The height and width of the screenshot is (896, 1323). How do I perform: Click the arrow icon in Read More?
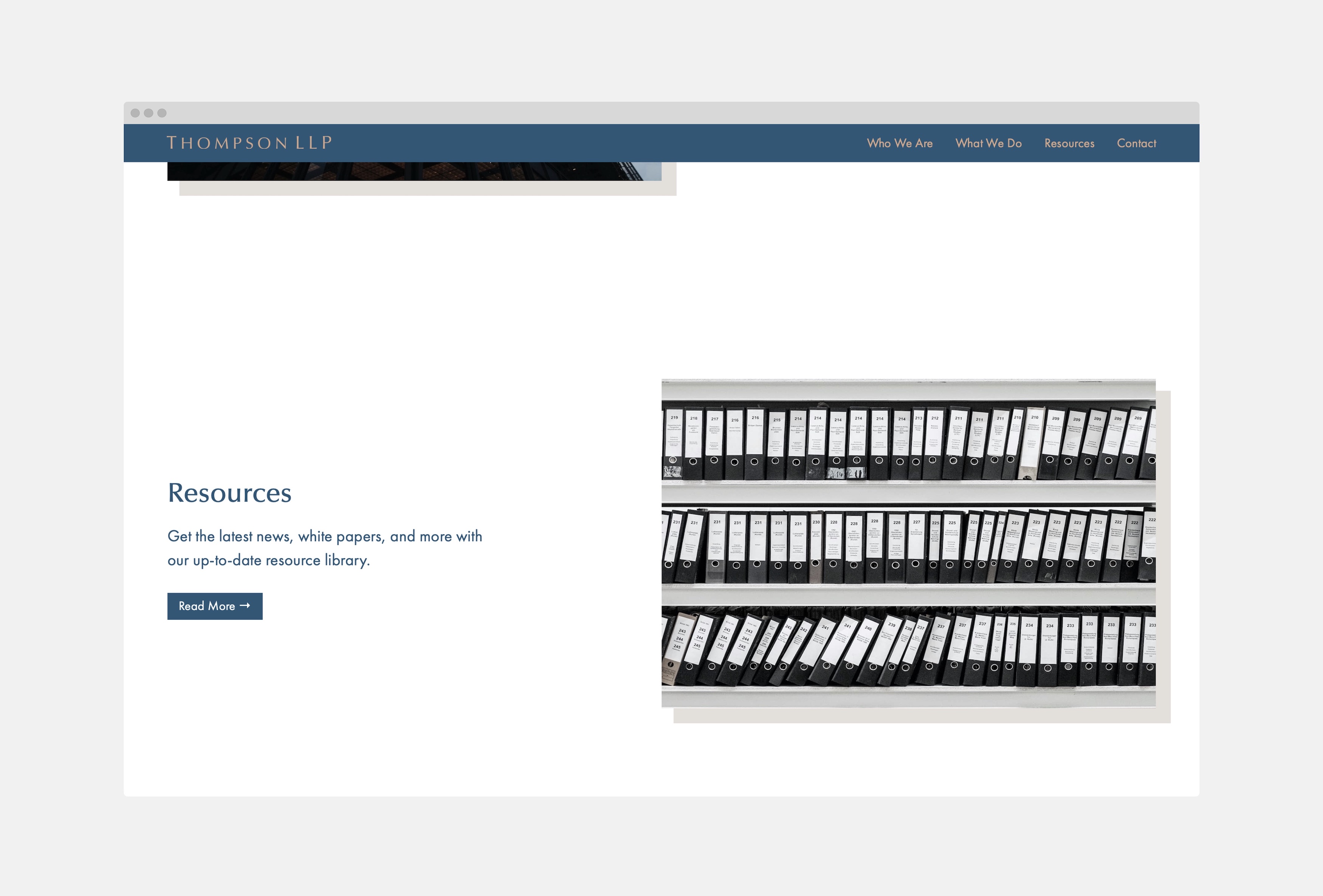(245, 606)
